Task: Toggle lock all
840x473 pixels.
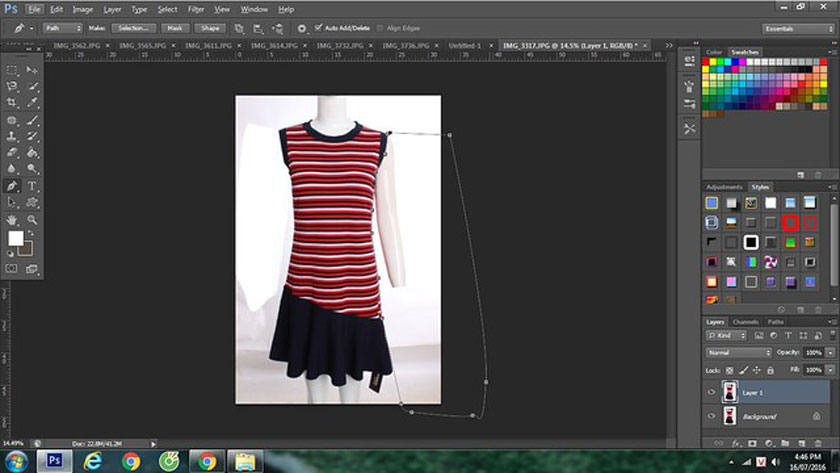Action: pyautogui.click(x=770, y=370)
